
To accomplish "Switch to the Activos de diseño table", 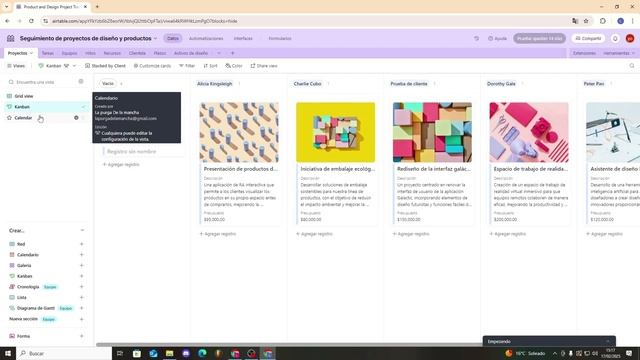I will click(x=191, y=53).
